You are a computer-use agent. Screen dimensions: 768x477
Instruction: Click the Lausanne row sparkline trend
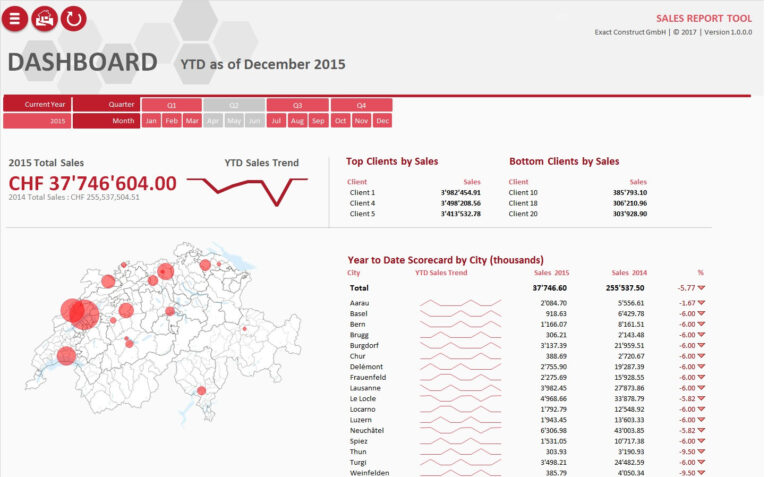pos(459,388)
